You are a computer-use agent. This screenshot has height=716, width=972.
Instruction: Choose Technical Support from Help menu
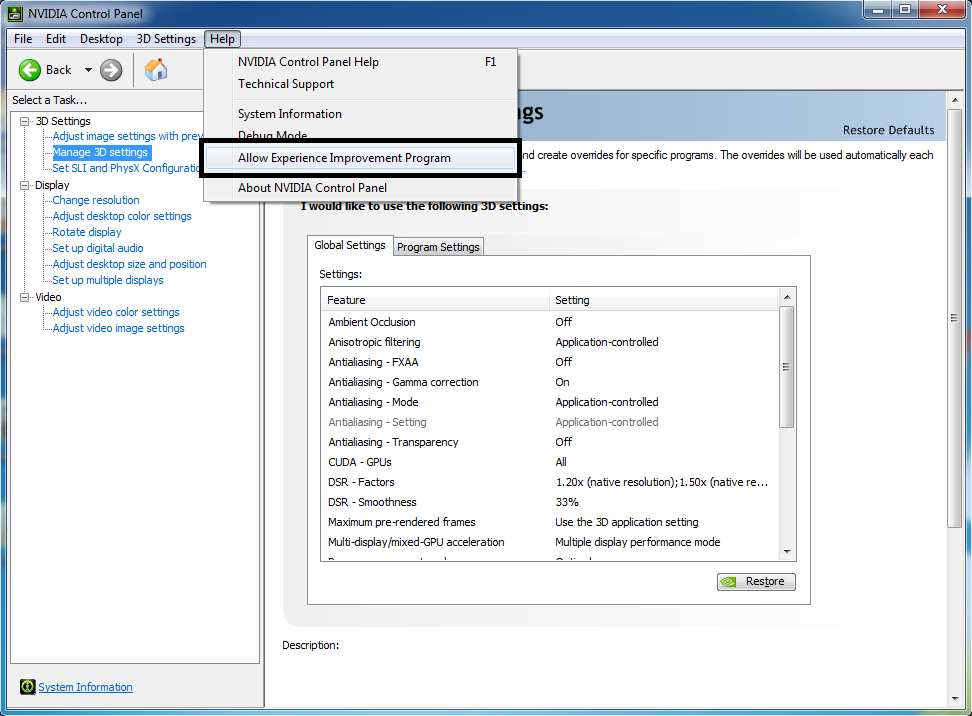pos(361,84)
